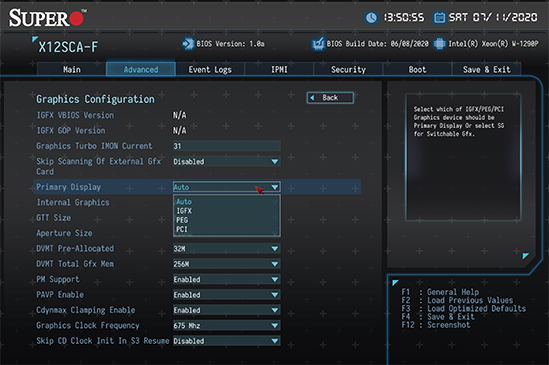Click the Supermicro Super logo

[47, 18]
